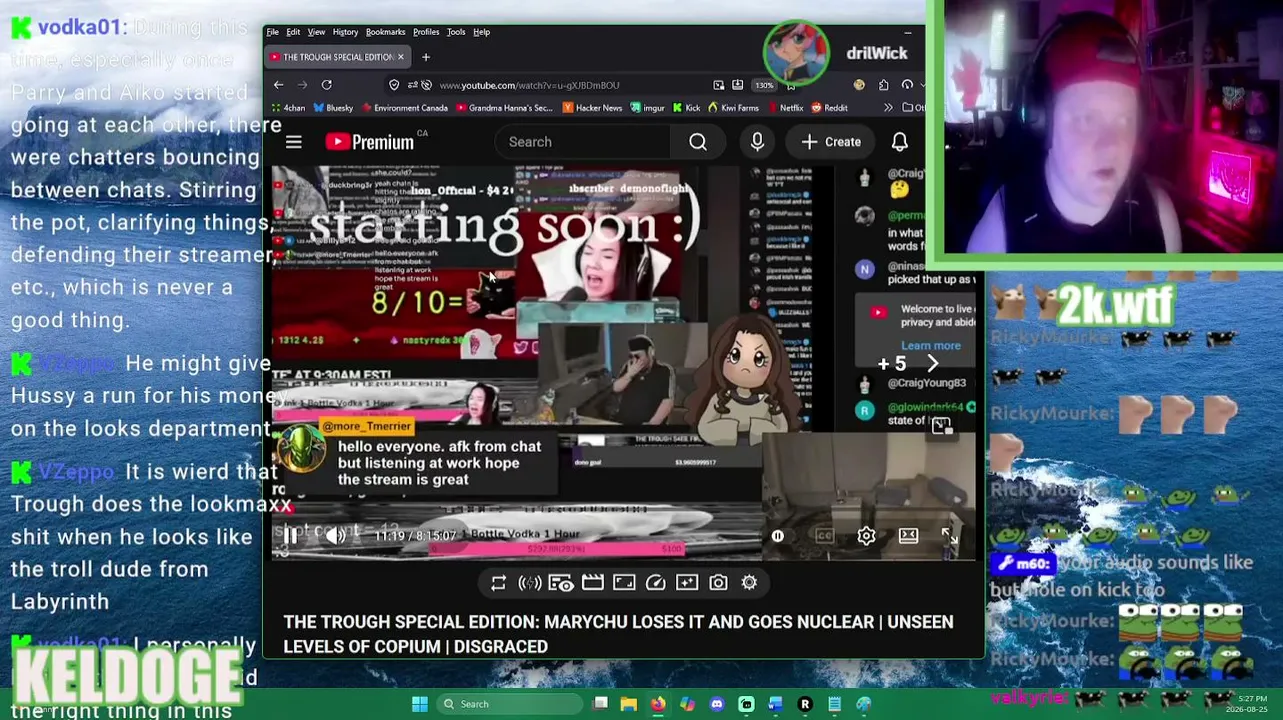Toggle closed captions in the player
Screen dimensions: 1283x720
point(823,536)
